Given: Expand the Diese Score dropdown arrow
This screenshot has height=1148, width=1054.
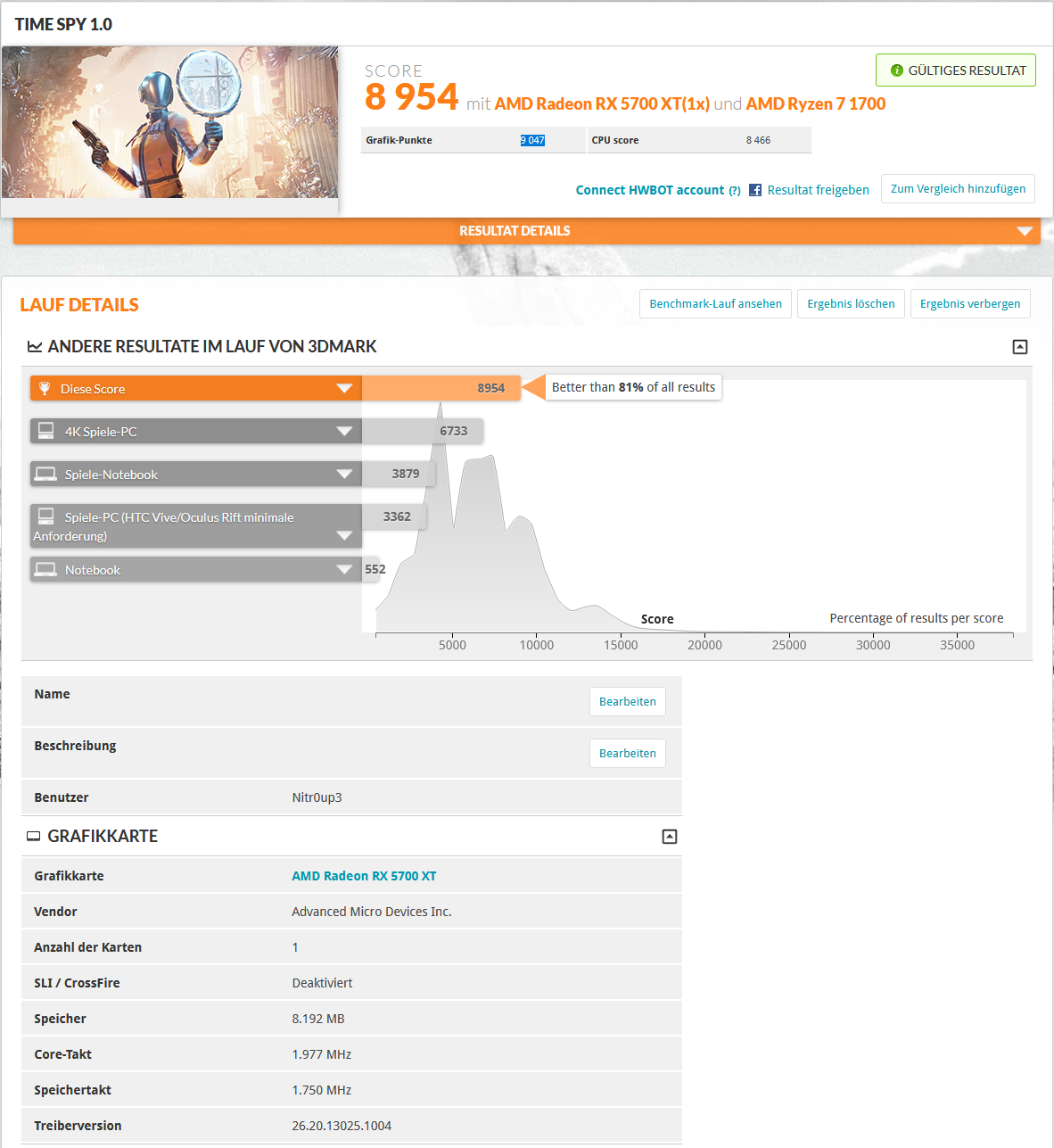Looking at the screenshot, I should 344,388.
